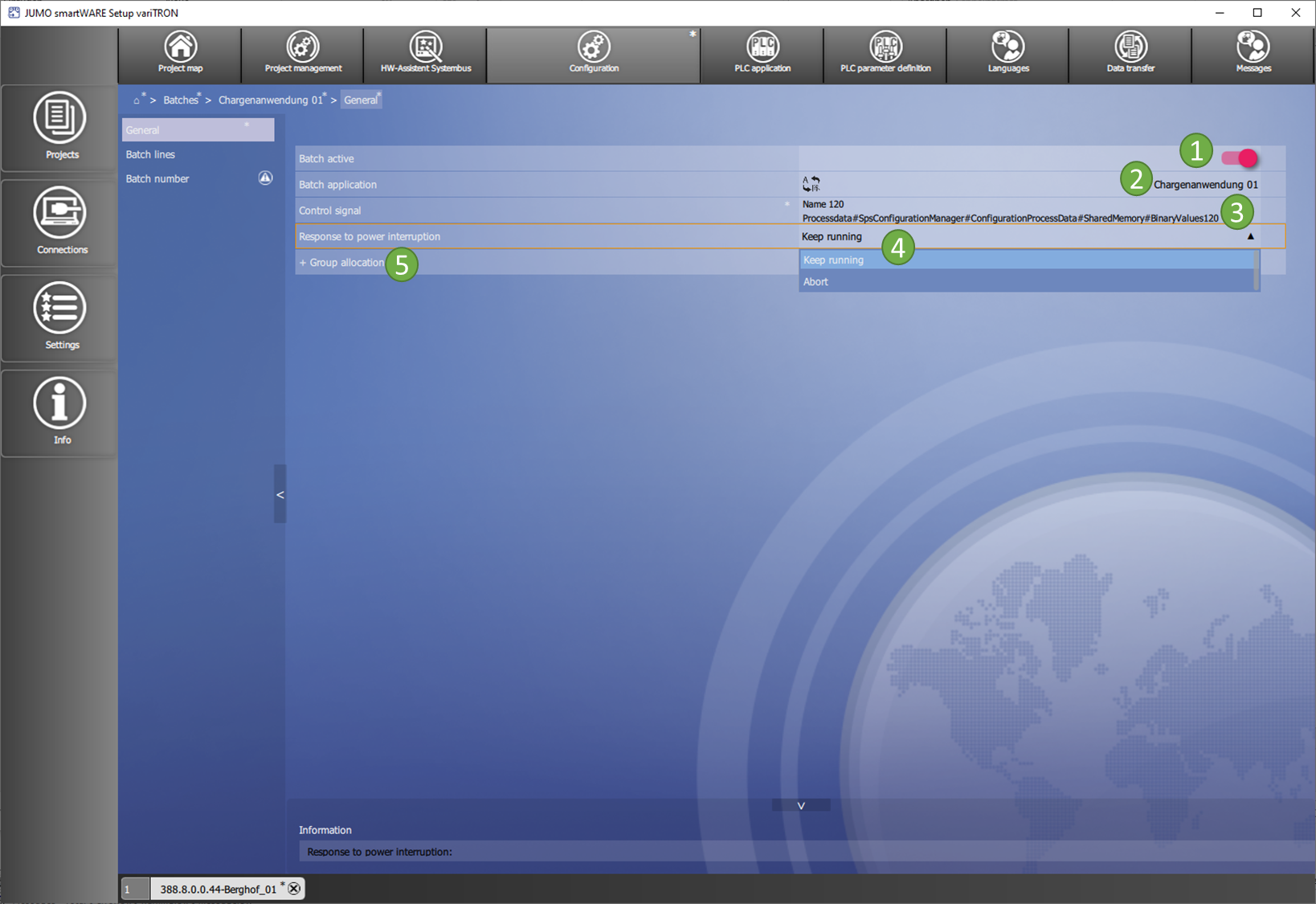Launch the HW-Assistent Systembus
1316x904 pixels.
pyautogui.click(x=426, y=54)
